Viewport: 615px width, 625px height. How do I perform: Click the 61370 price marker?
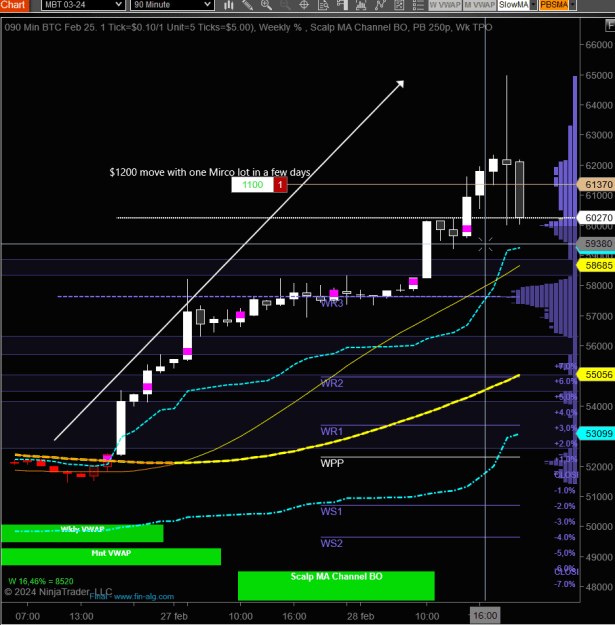596,185
